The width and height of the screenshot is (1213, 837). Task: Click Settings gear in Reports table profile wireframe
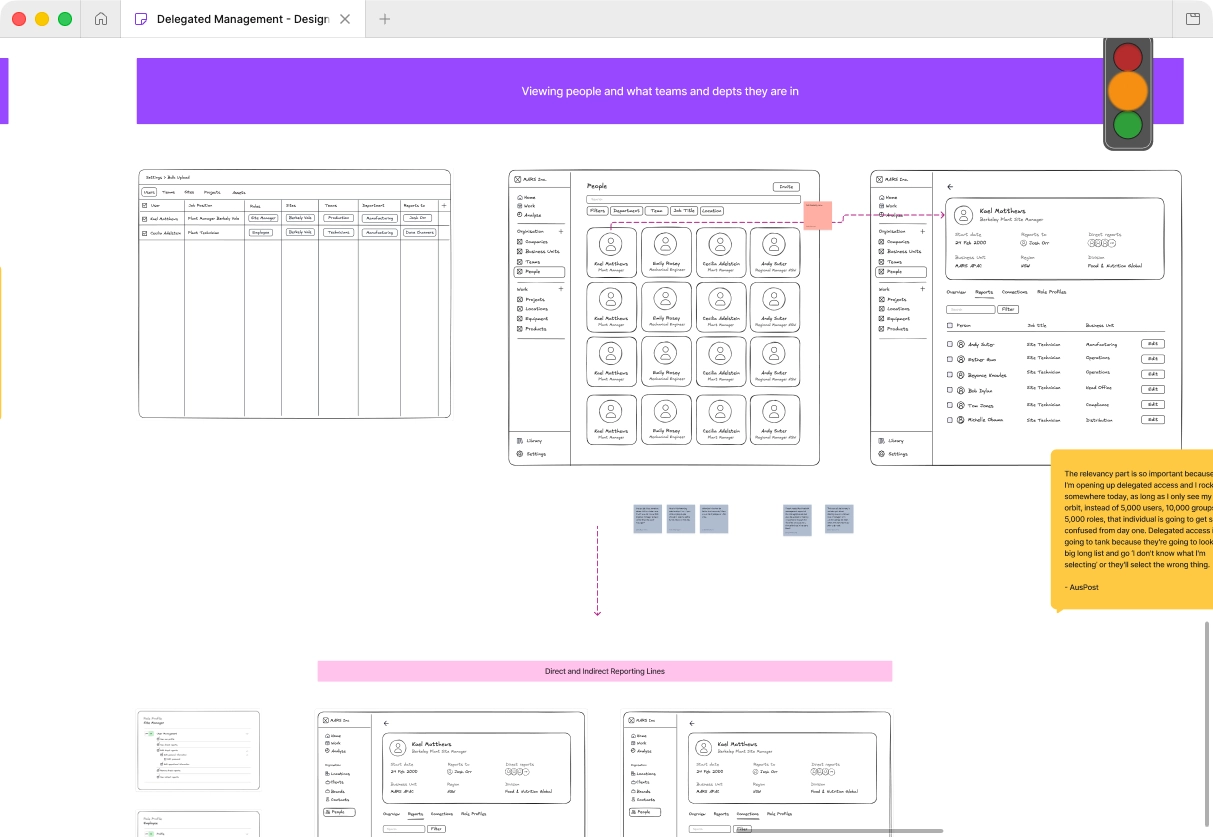click(x=881, y=454)
